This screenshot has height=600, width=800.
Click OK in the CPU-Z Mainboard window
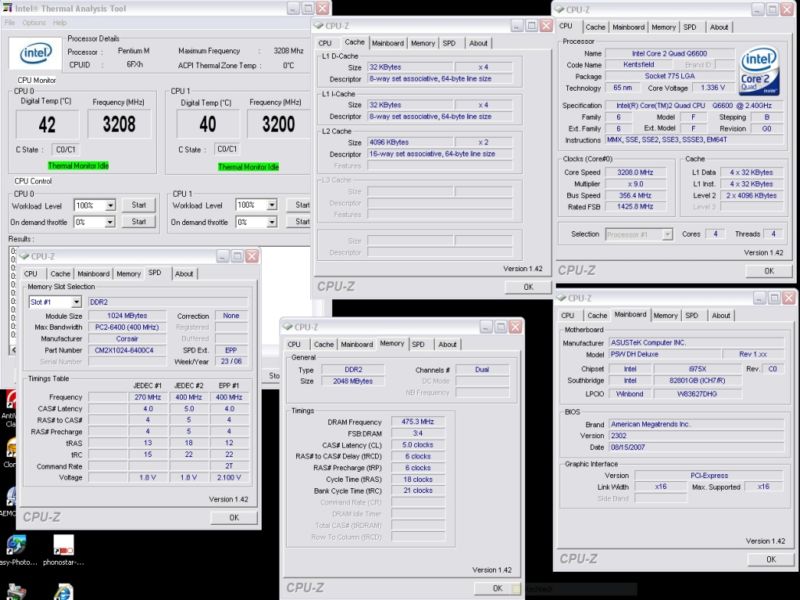(771, 560)
